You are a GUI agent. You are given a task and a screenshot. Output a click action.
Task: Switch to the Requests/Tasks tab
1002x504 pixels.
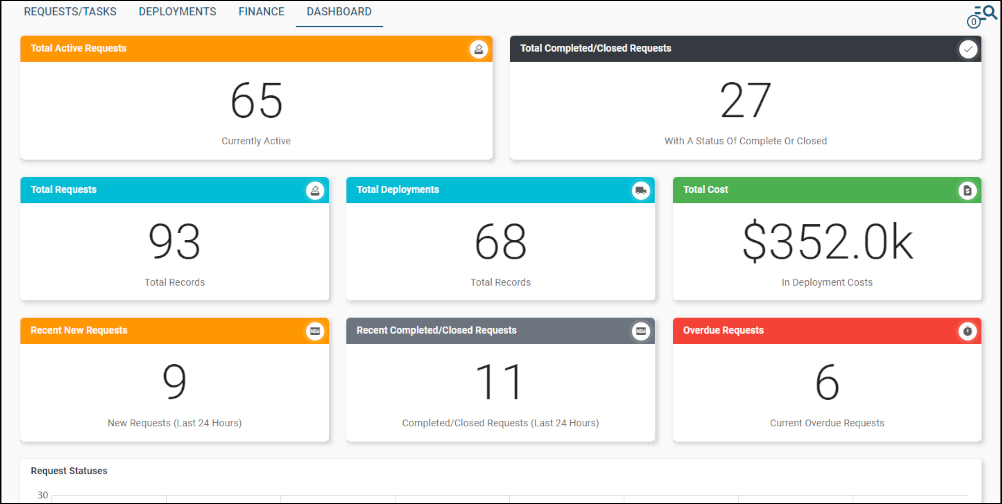point(70,12)
